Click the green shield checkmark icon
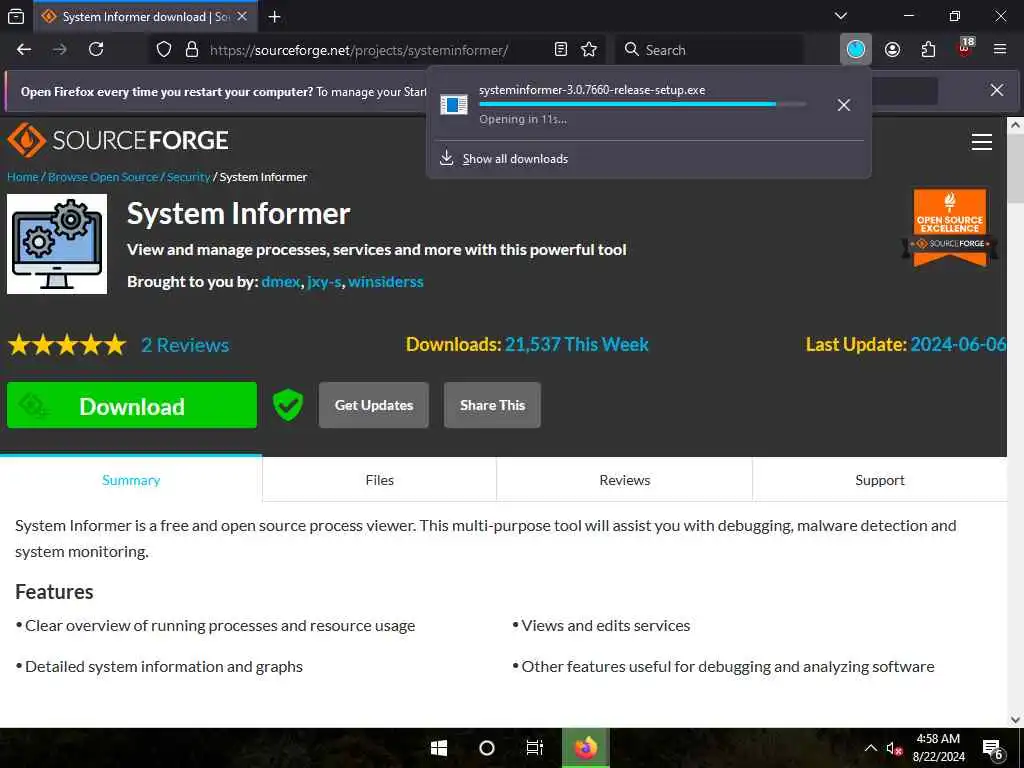 pyautogui.click(x=287, y=405)
